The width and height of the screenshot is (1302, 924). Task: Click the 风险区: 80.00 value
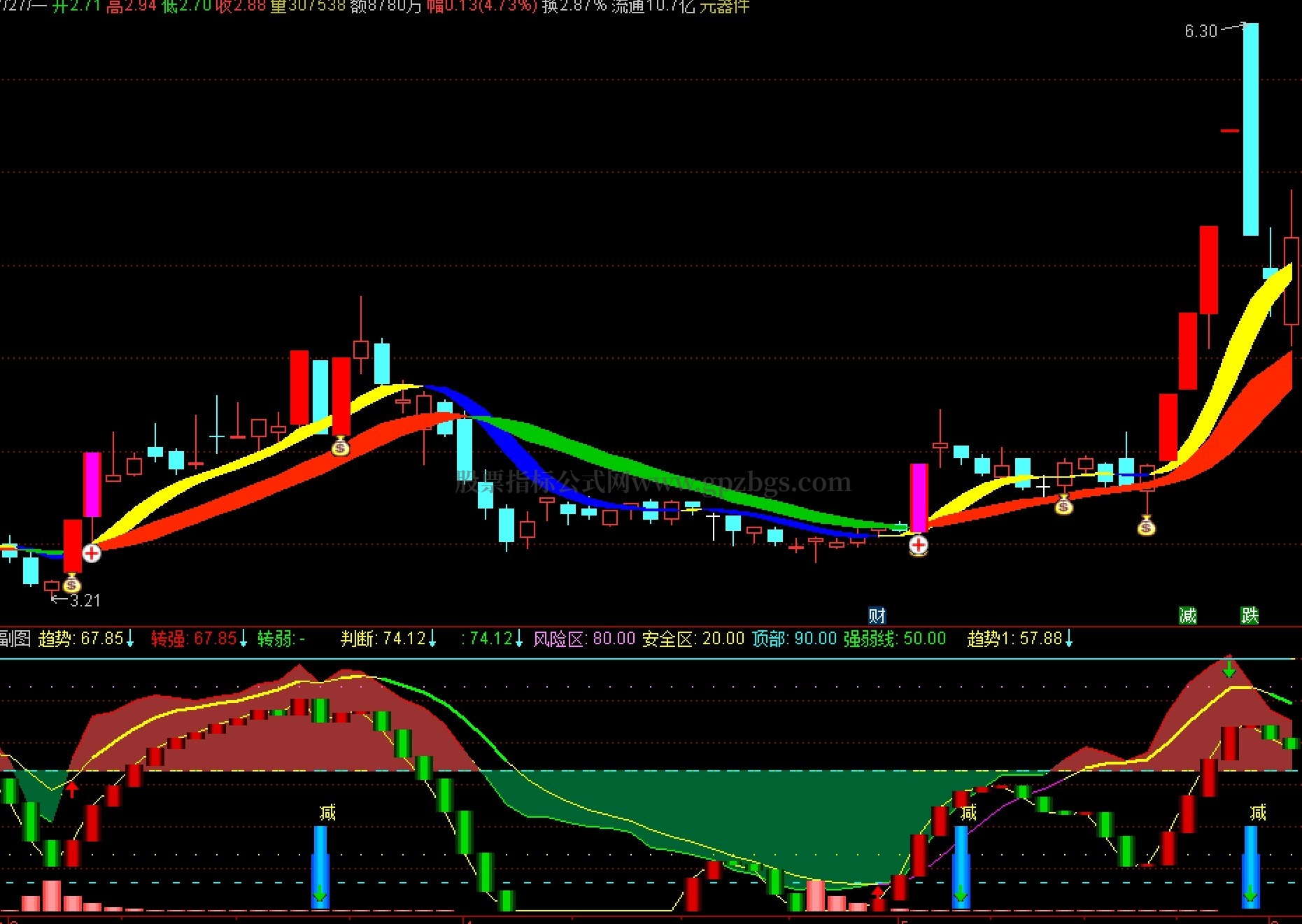[x=584, y=639]
